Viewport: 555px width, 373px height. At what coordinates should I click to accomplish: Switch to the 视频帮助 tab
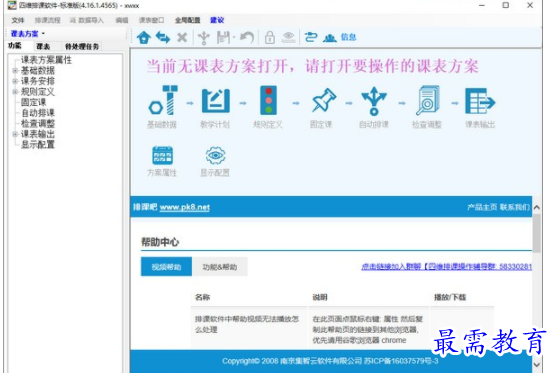pos(166,266)
